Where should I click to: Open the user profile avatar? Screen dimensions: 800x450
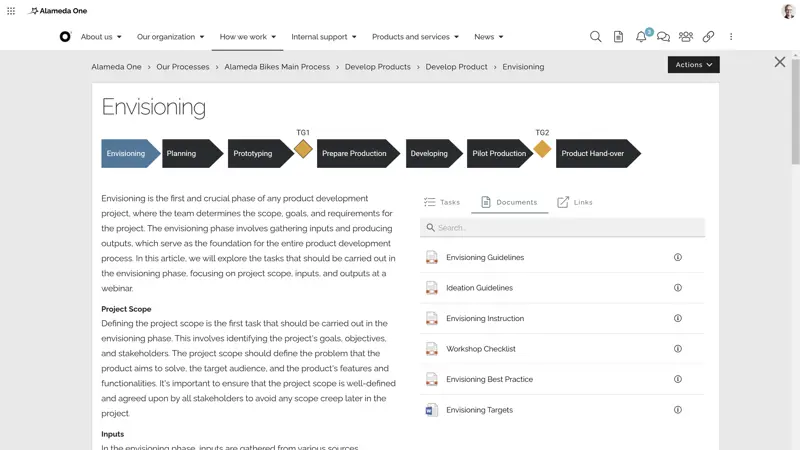788,11
